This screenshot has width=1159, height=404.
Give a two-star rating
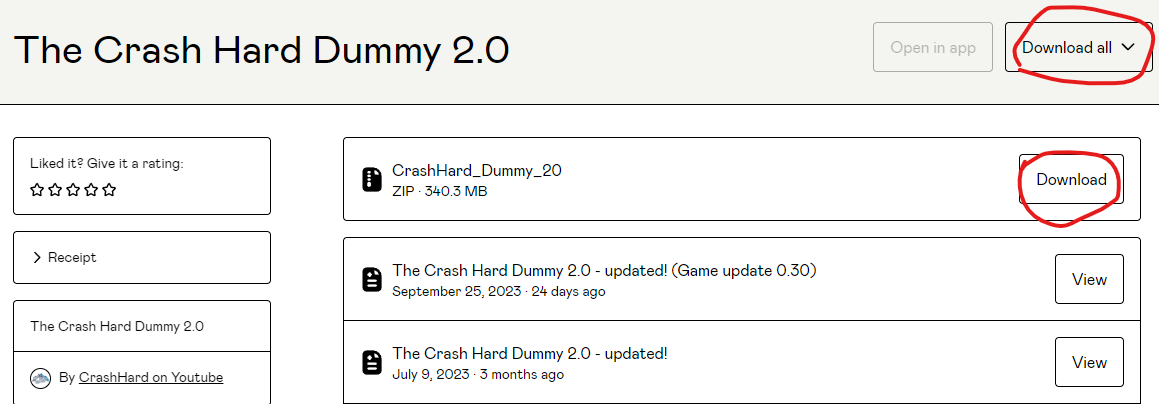click(x=55, y=189)
